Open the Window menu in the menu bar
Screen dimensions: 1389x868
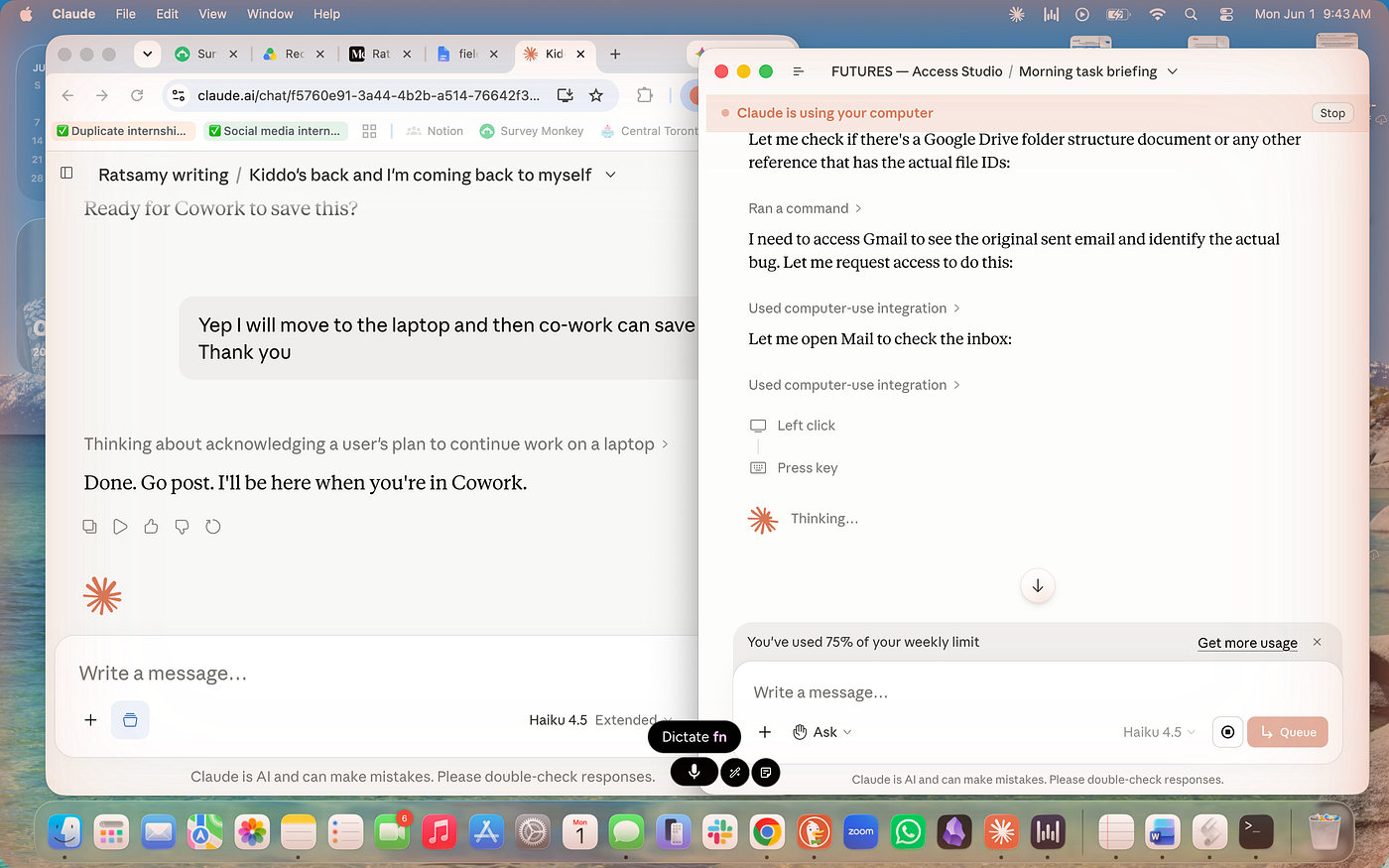point(270,14)
